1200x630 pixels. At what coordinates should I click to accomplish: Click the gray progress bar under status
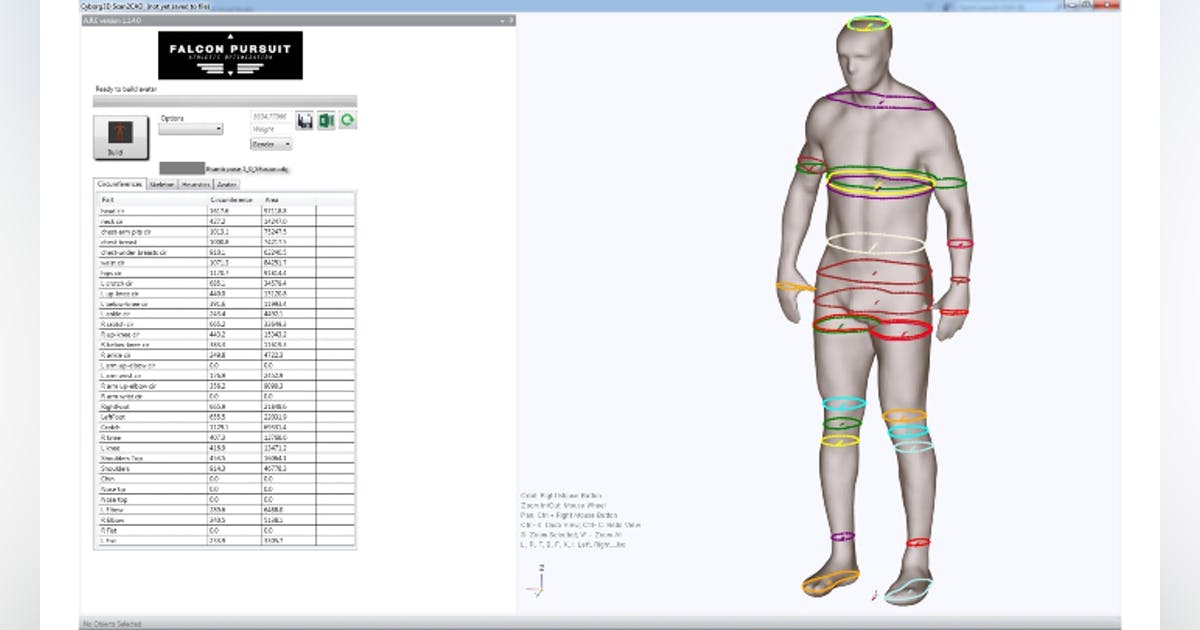tap(225, 101)
